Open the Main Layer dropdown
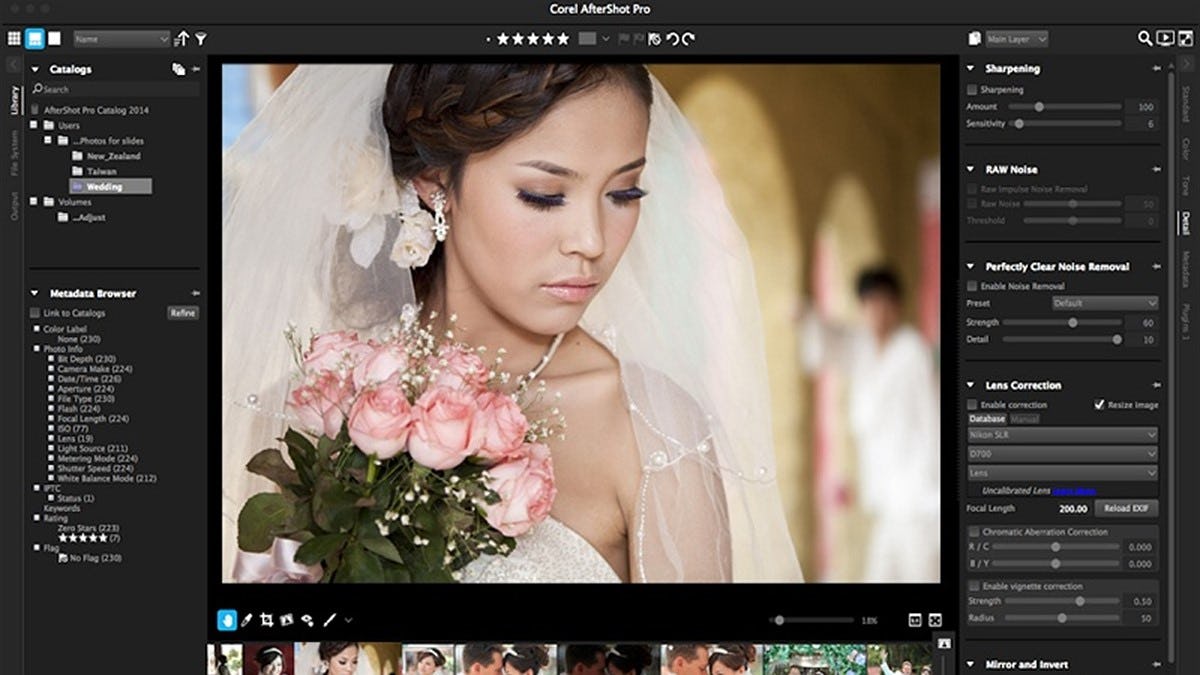This screenshot has height=675, width=1200. click(1016, 38)
